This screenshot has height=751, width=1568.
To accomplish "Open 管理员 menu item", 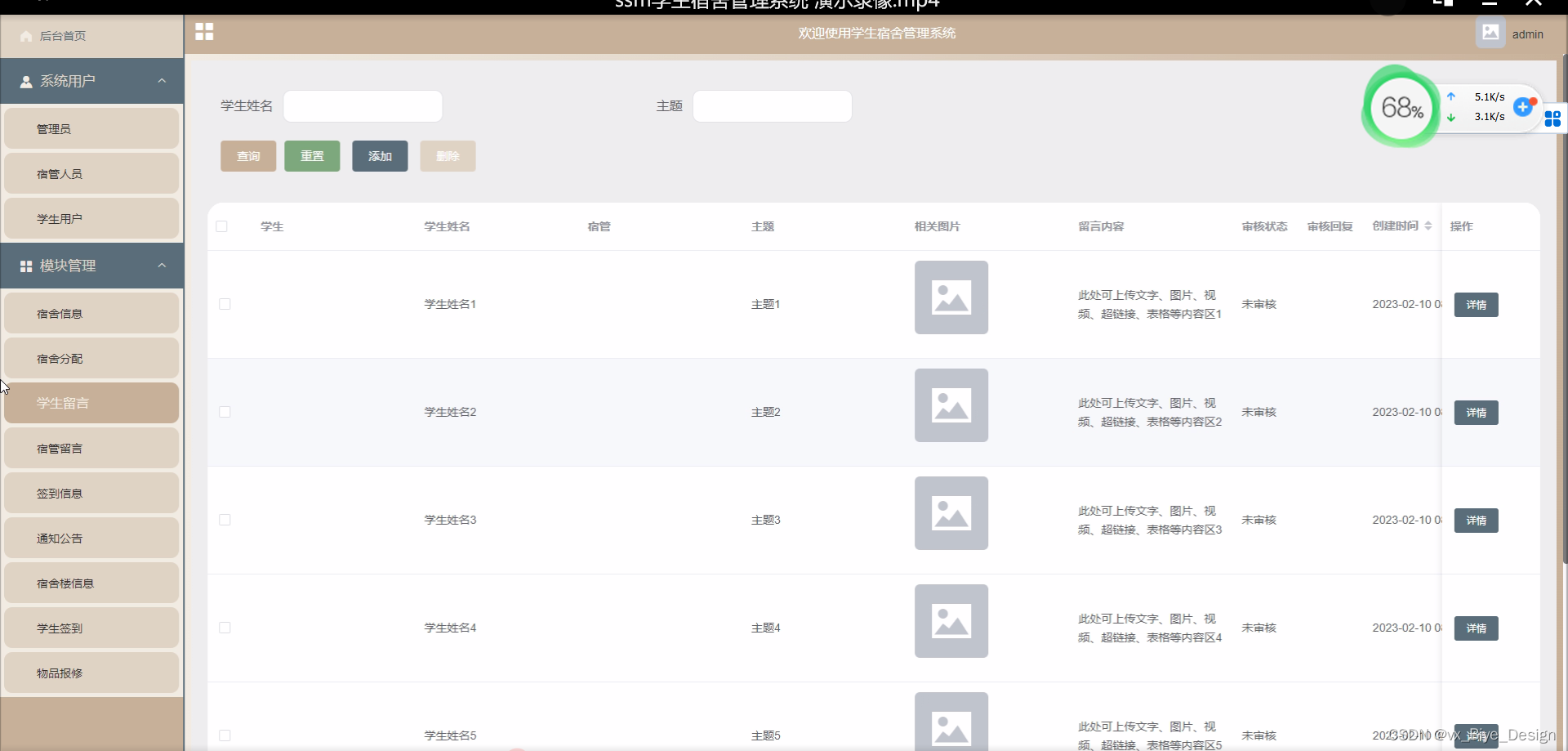I will 91,128.
